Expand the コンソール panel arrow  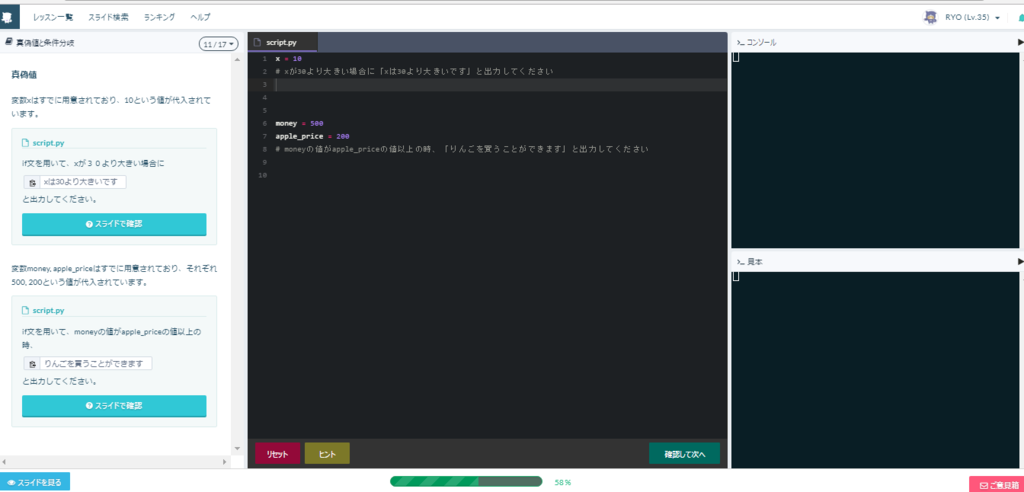(1020, 42)
